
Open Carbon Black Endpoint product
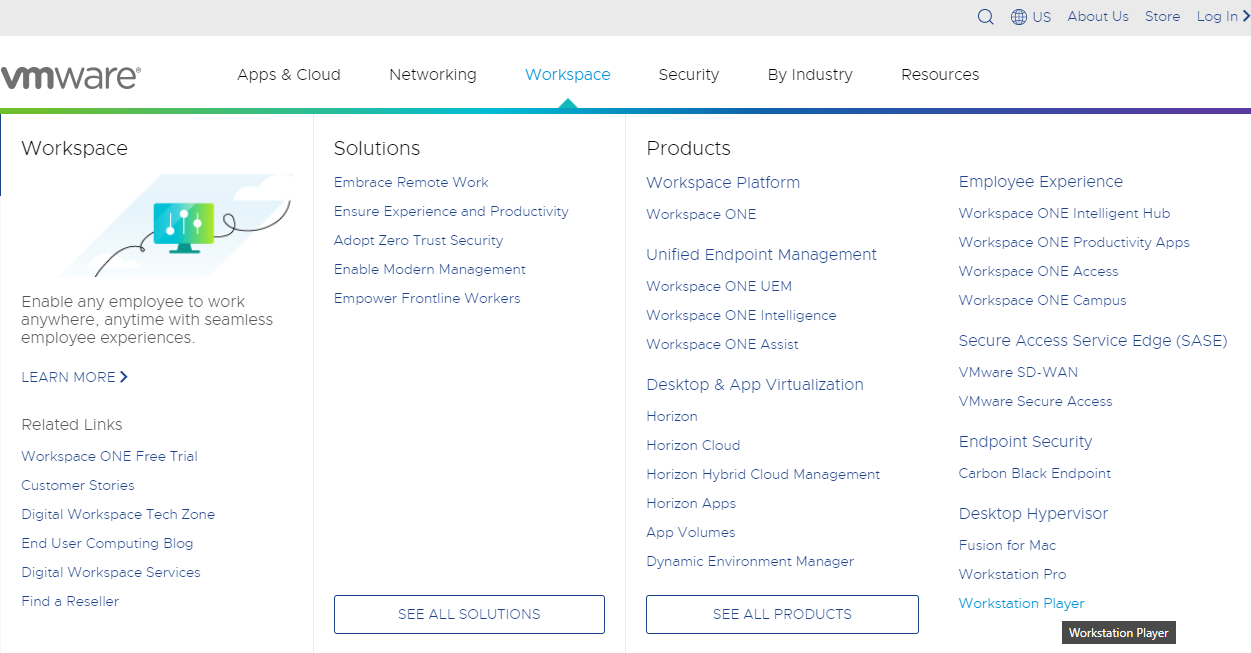(x=1035, y=473)
